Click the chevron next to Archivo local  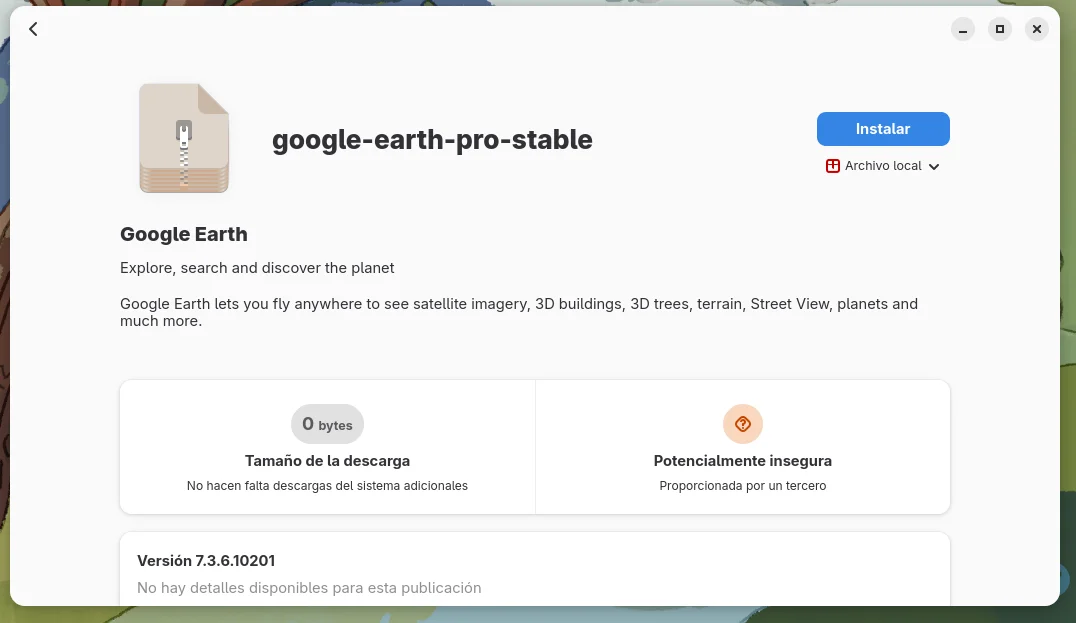(x=934, y=167)
